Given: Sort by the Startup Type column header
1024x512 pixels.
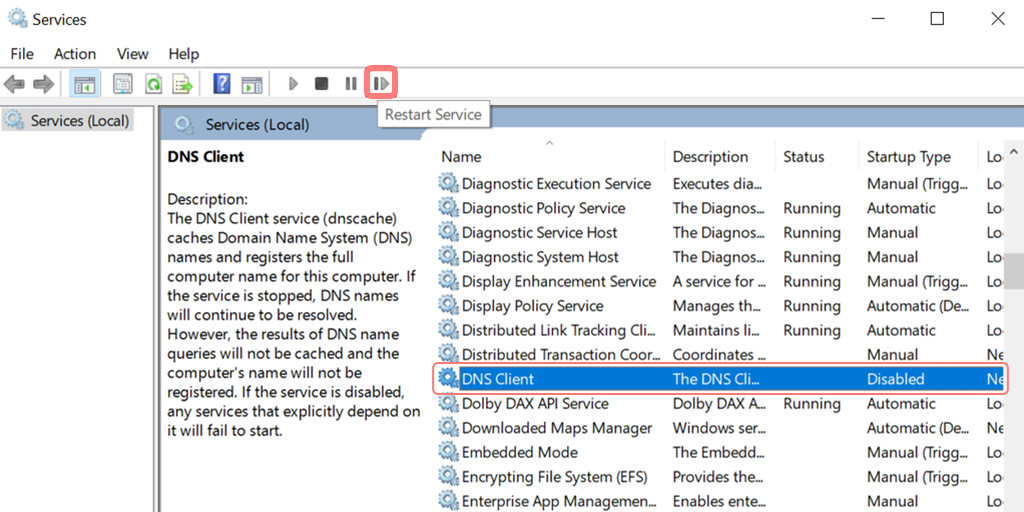Looking at the screenshot, I should [x=918, y=157].
